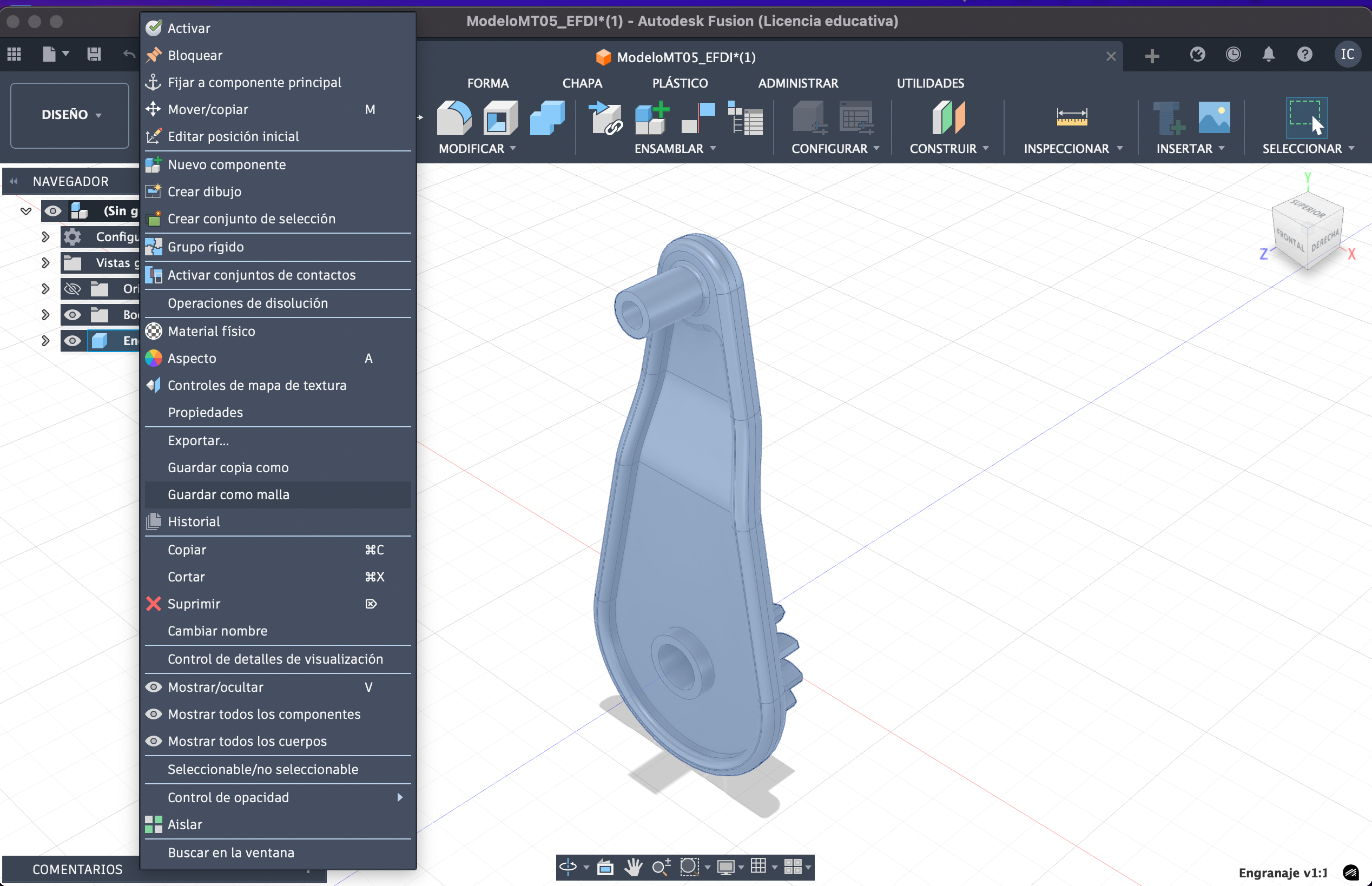Switch to the CHAPA ribbon tab
The width and height of the screenshot is (1372, 886).
[x=582, y=83]
